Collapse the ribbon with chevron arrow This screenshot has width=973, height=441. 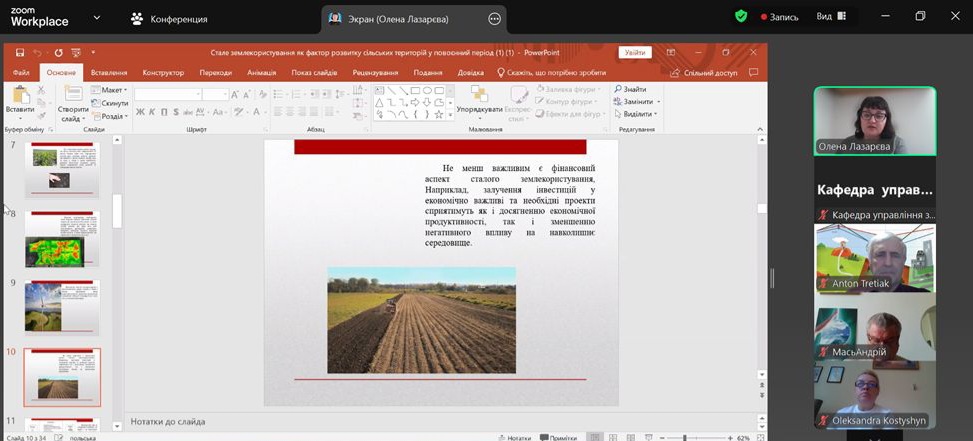(761, 129)
